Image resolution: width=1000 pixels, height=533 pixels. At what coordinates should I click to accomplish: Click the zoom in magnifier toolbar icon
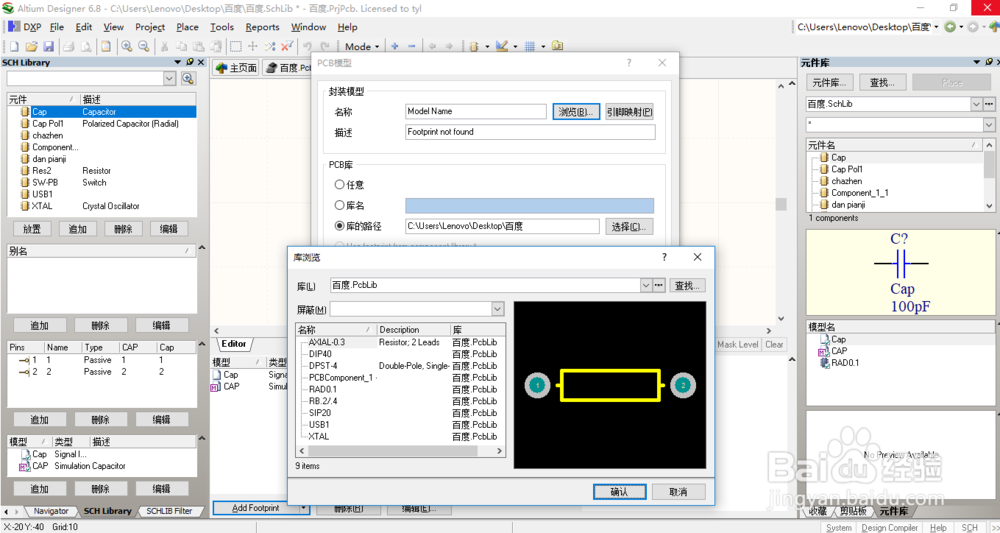click(127, 47)
